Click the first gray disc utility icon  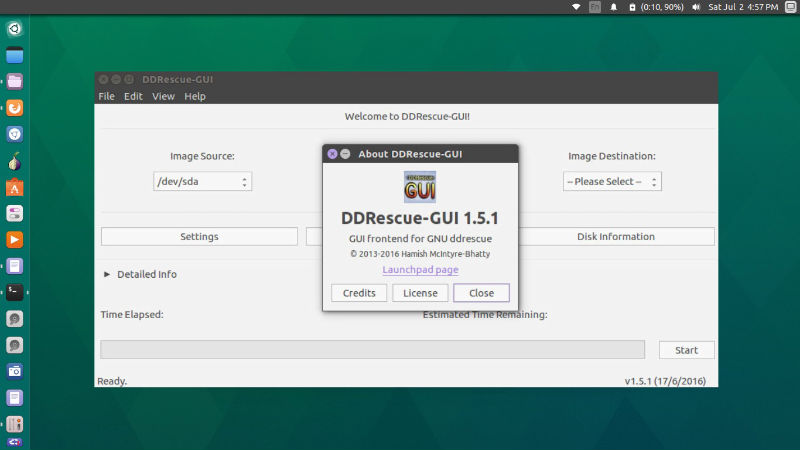tap(14, 319)
